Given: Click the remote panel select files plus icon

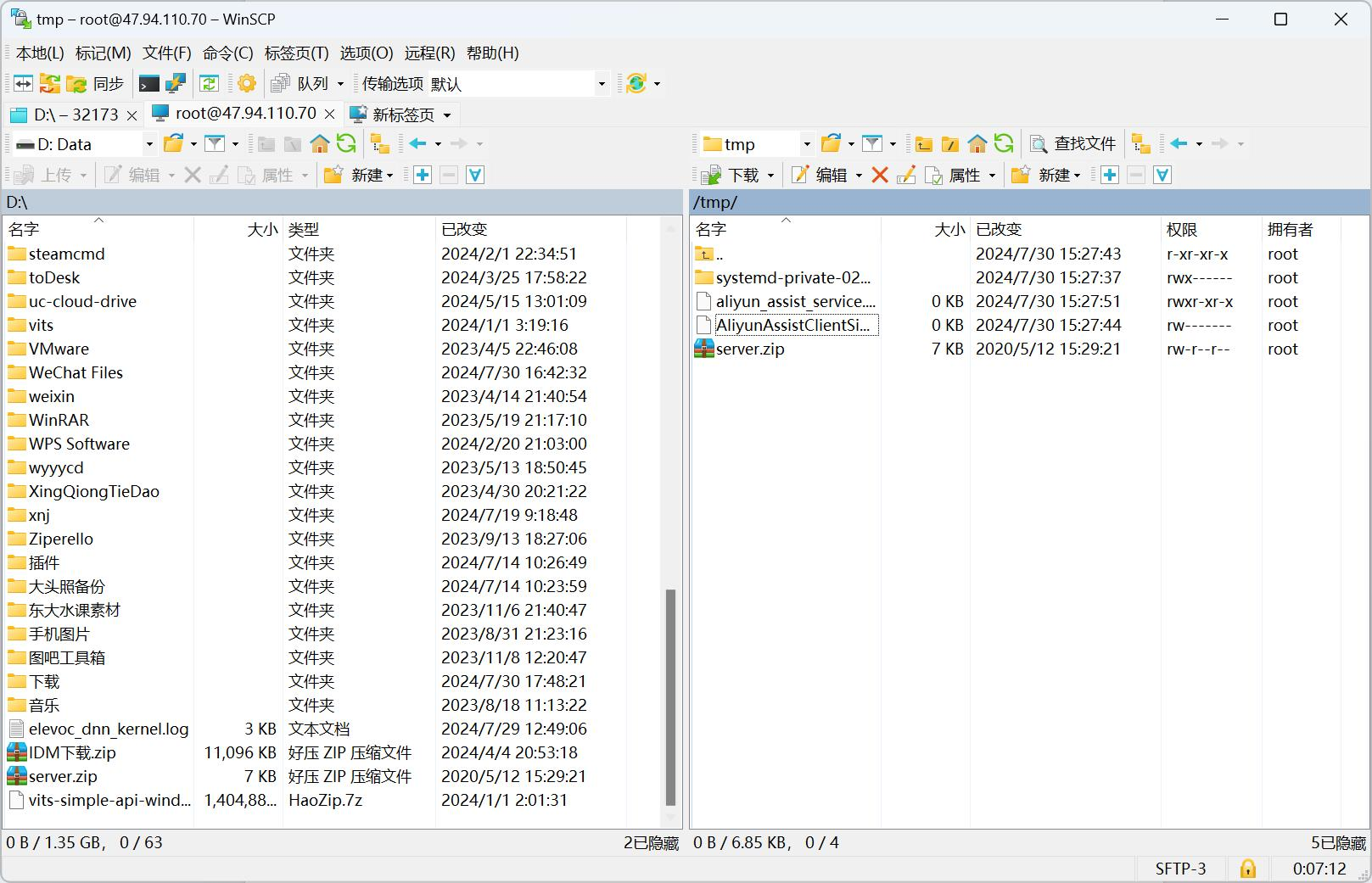Looking at the screenshot, I should pos(1110,175).
